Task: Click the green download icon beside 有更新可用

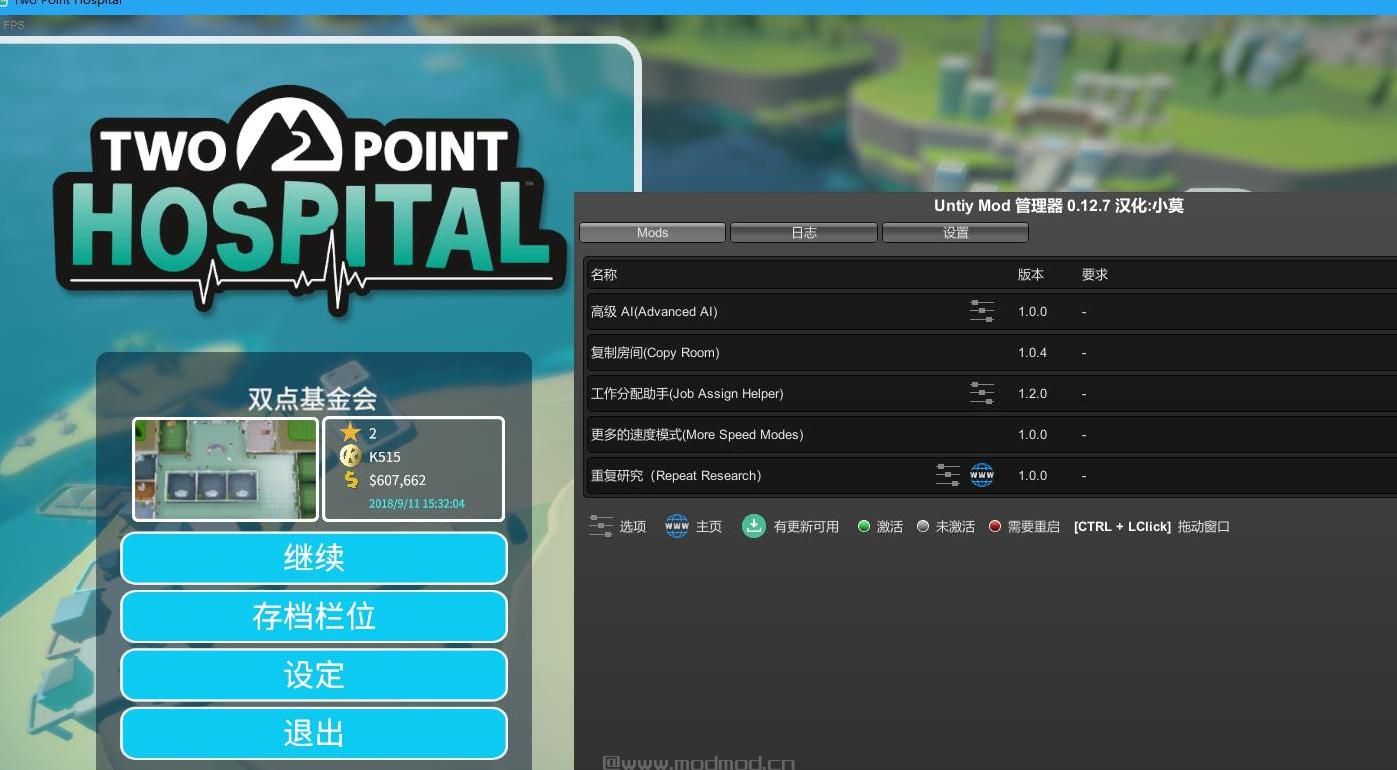Action: tap(754, 526)
